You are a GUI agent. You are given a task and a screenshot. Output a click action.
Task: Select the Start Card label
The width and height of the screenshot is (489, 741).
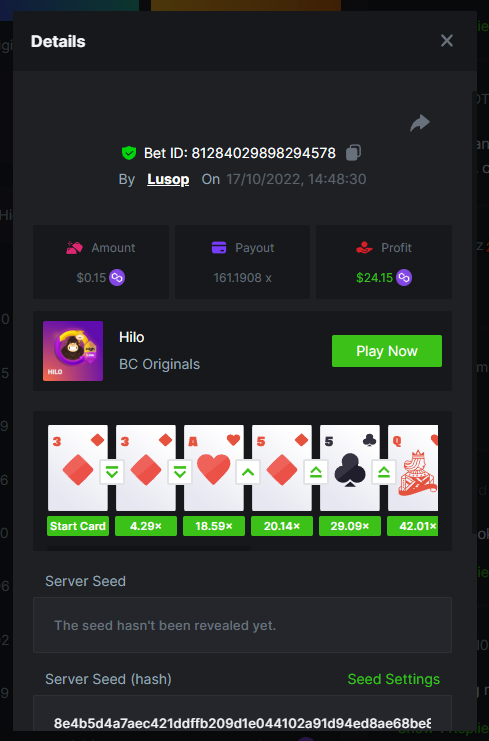pos(78,526)
